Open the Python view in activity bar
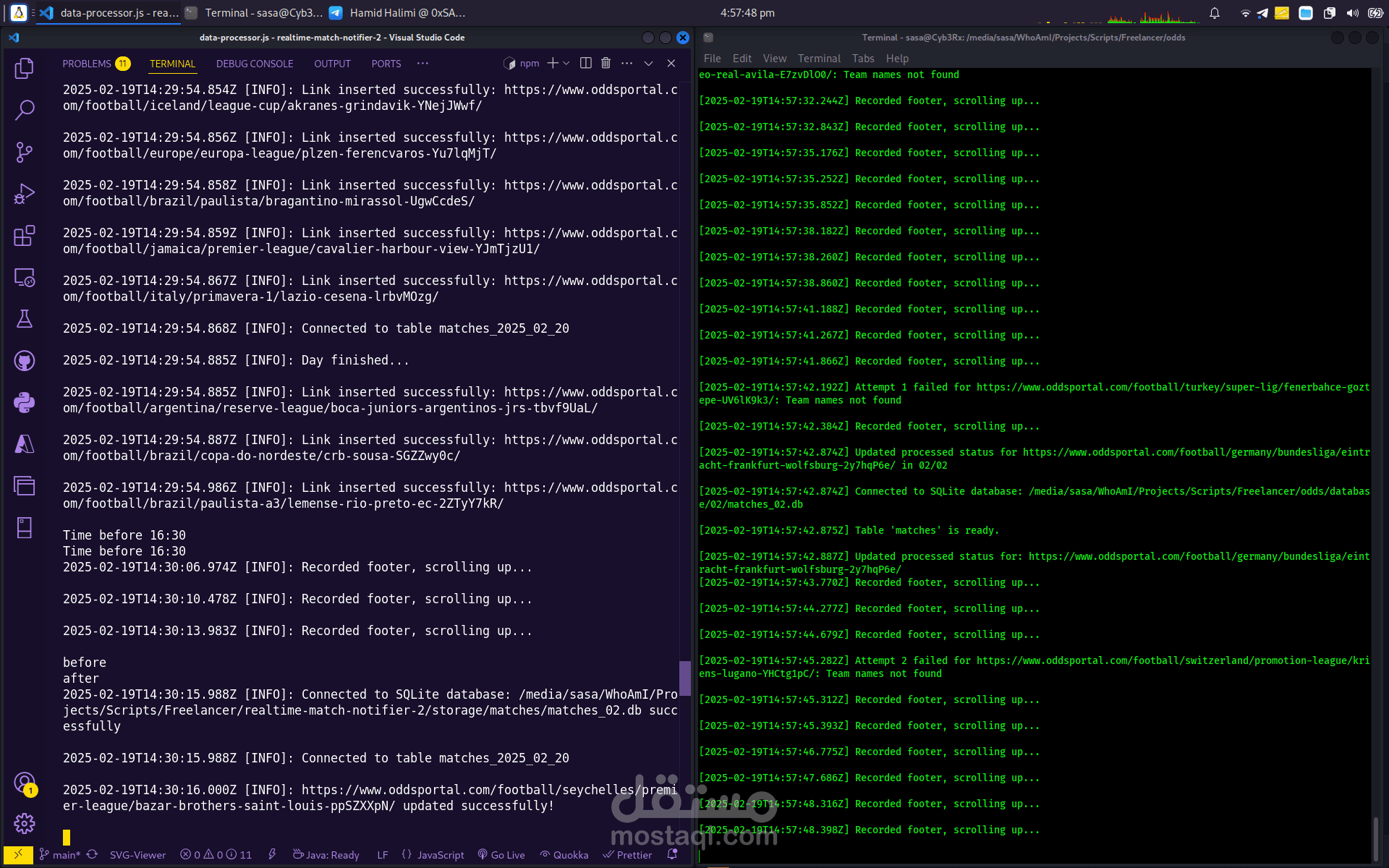1389x868 pixels. tap(25, 403)
